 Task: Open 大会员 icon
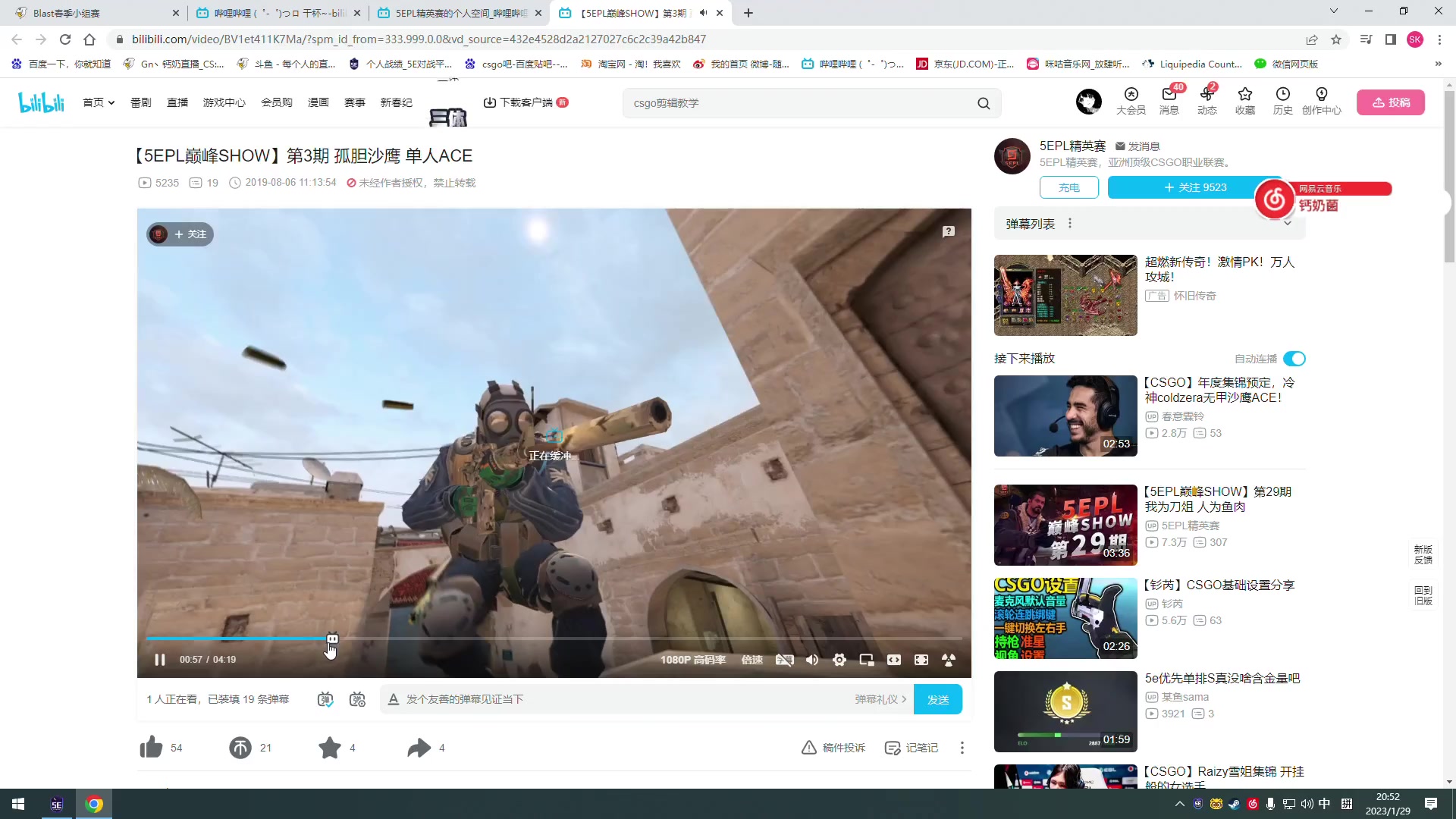(x=1131, y=101)
